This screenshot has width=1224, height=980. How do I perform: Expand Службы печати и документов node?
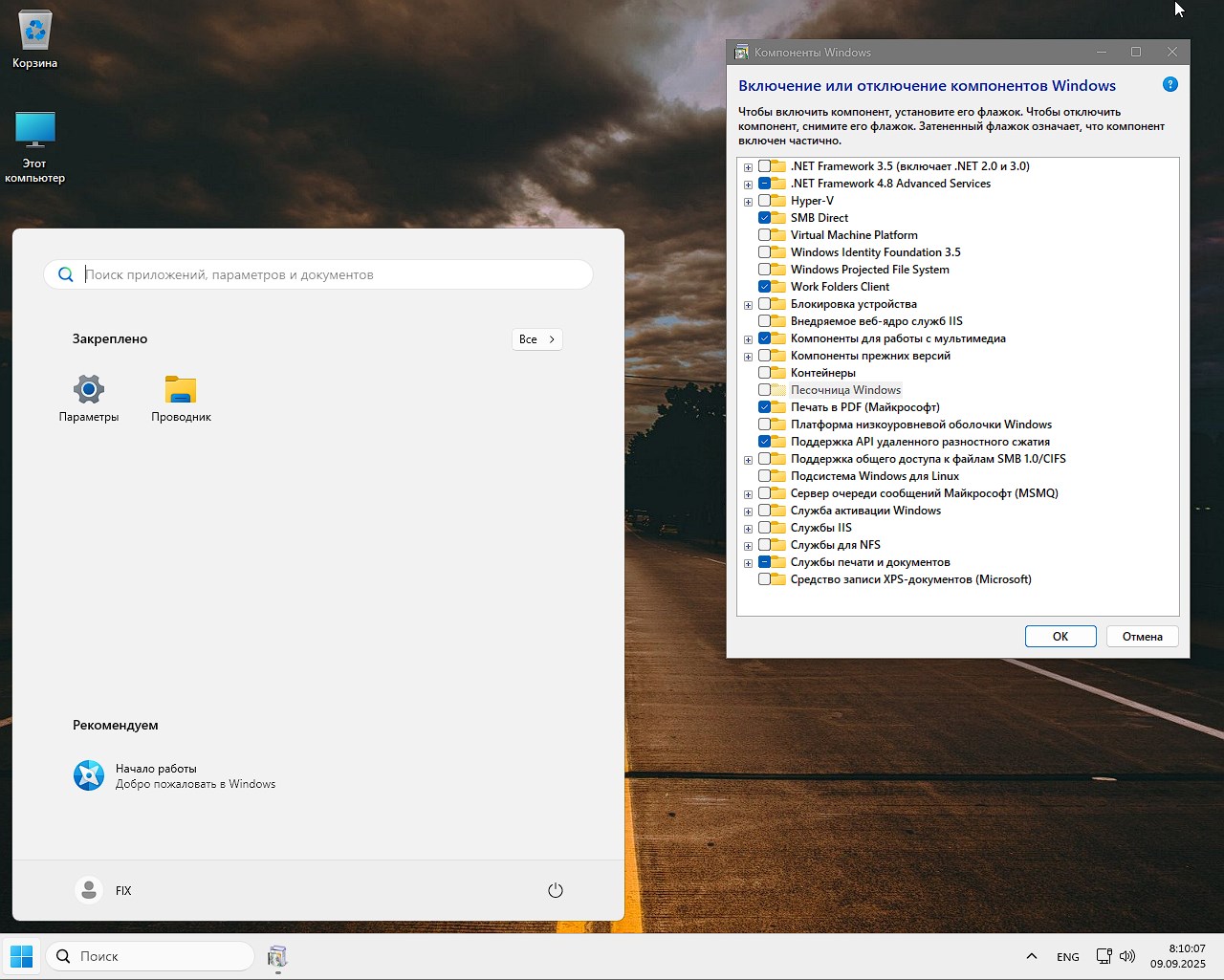coord(748,563)
